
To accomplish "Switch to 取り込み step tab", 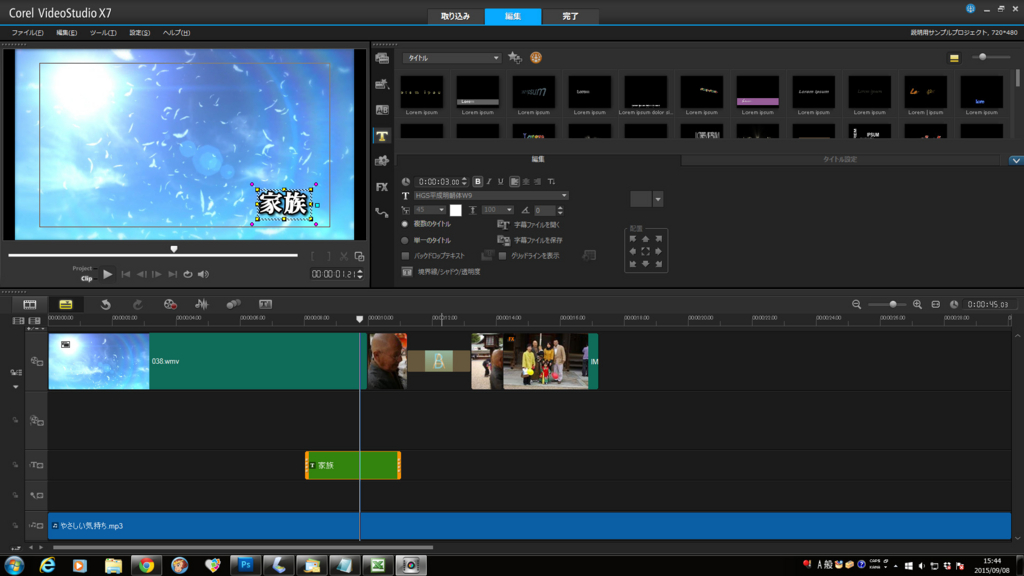I will 455,16.
